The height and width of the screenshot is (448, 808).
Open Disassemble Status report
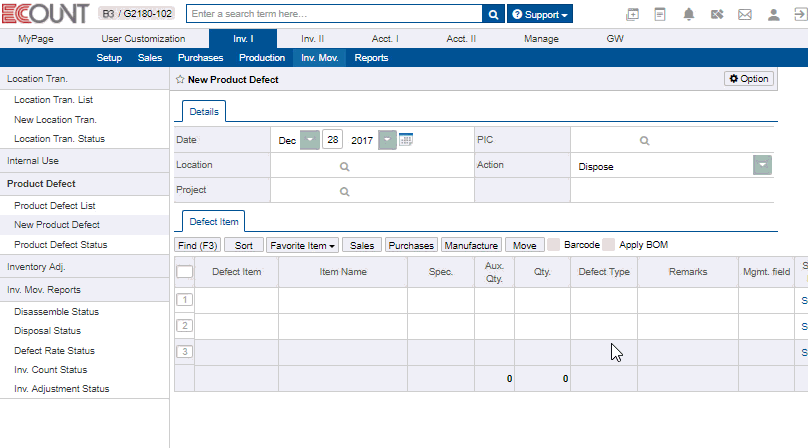click(x=56, y=312)
